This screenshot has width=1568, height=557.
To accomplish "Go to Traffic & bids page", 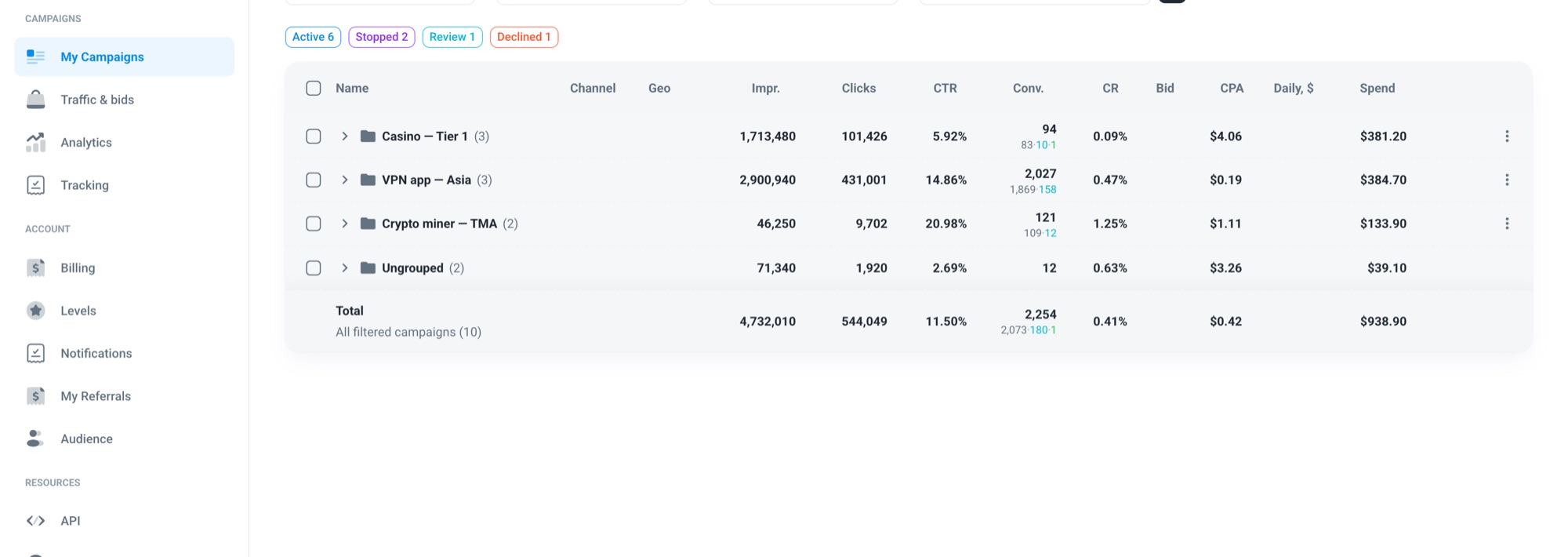I will tap(125, 100).
